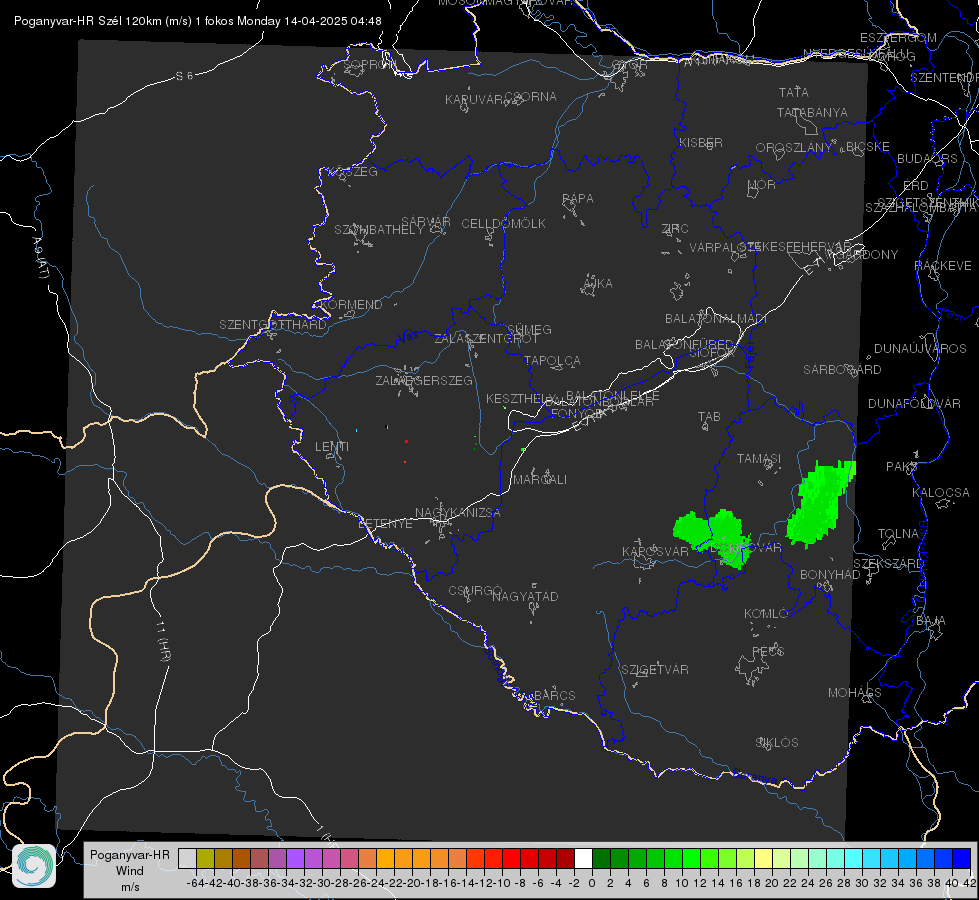Click the CELLDÖMÖLK label
The width and height of the screenshot is (979, 900).
pyautogui.click(x=504, y=224)
